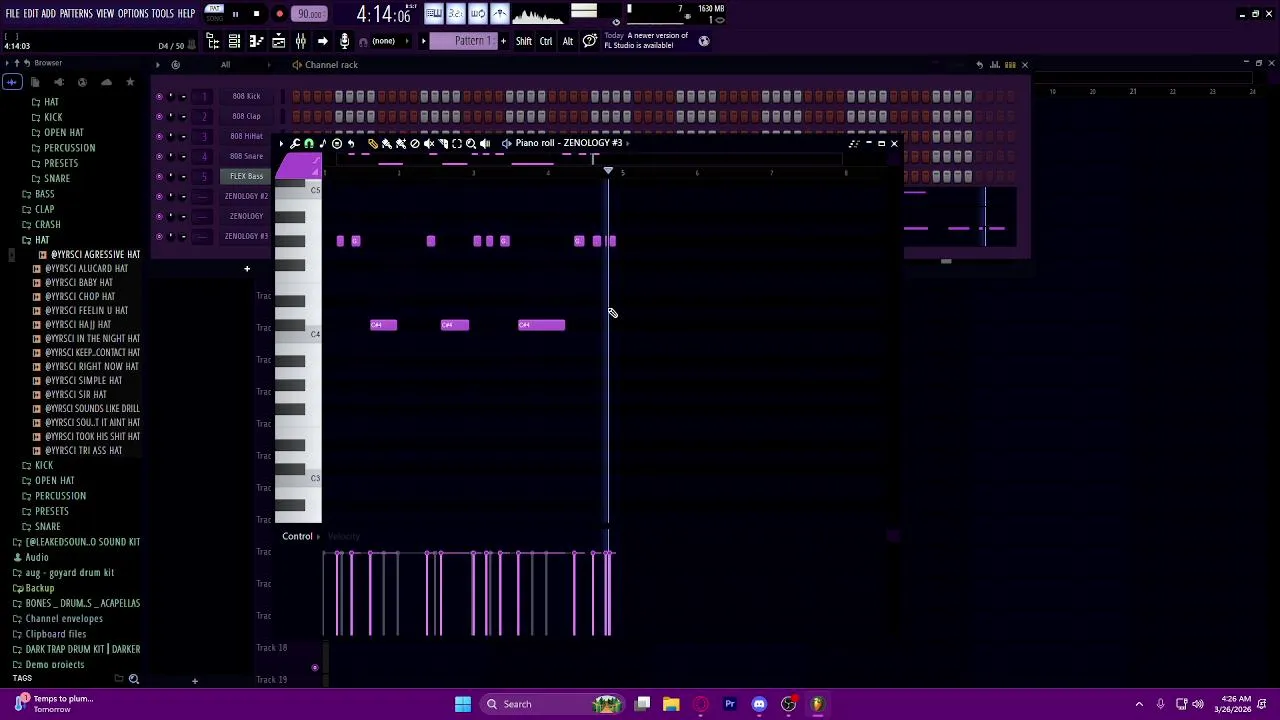Screen dimensions: 1280x720
Task: Open the TOOLS menu
Action: 163,13
